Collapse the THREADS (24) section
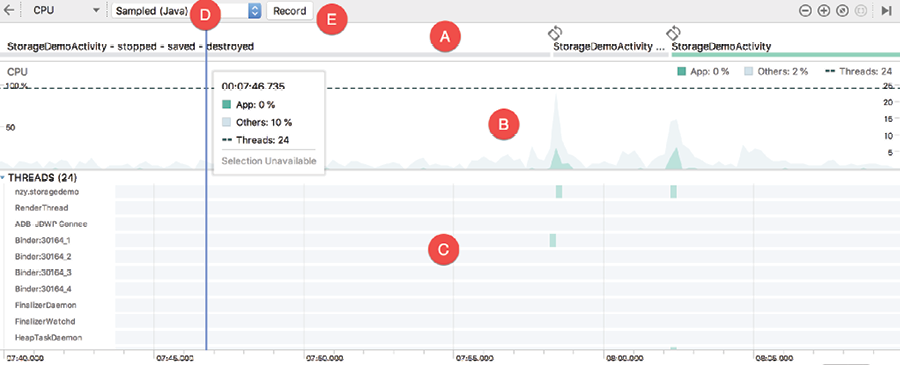Viewport: 900px width, 365px height. click(x=3, y=178)
